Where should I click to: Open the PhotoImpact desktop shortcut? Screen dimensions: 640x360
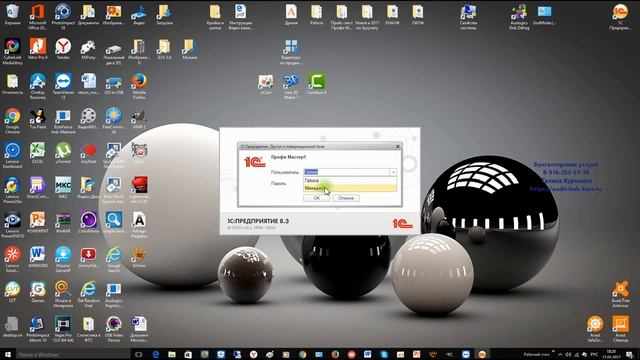pyautogui.click(x=63, y=16)
